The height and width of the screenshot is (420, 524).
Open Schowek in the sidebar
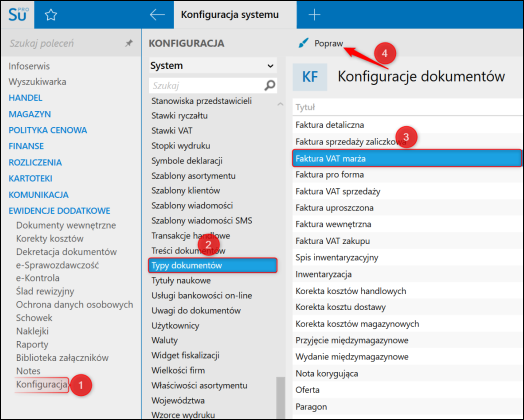pos(34,318)
